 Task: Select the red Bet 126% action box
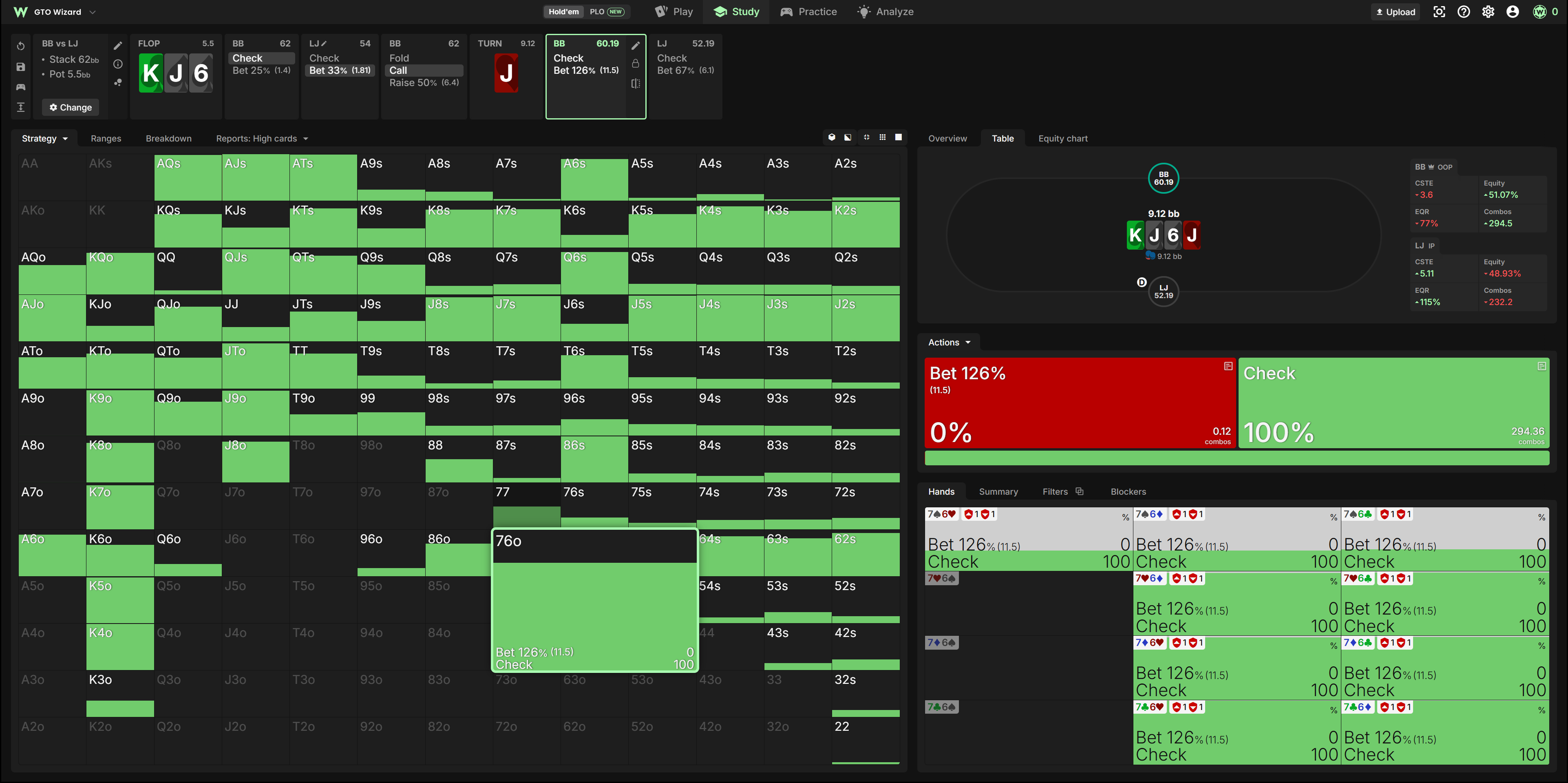1080,403
